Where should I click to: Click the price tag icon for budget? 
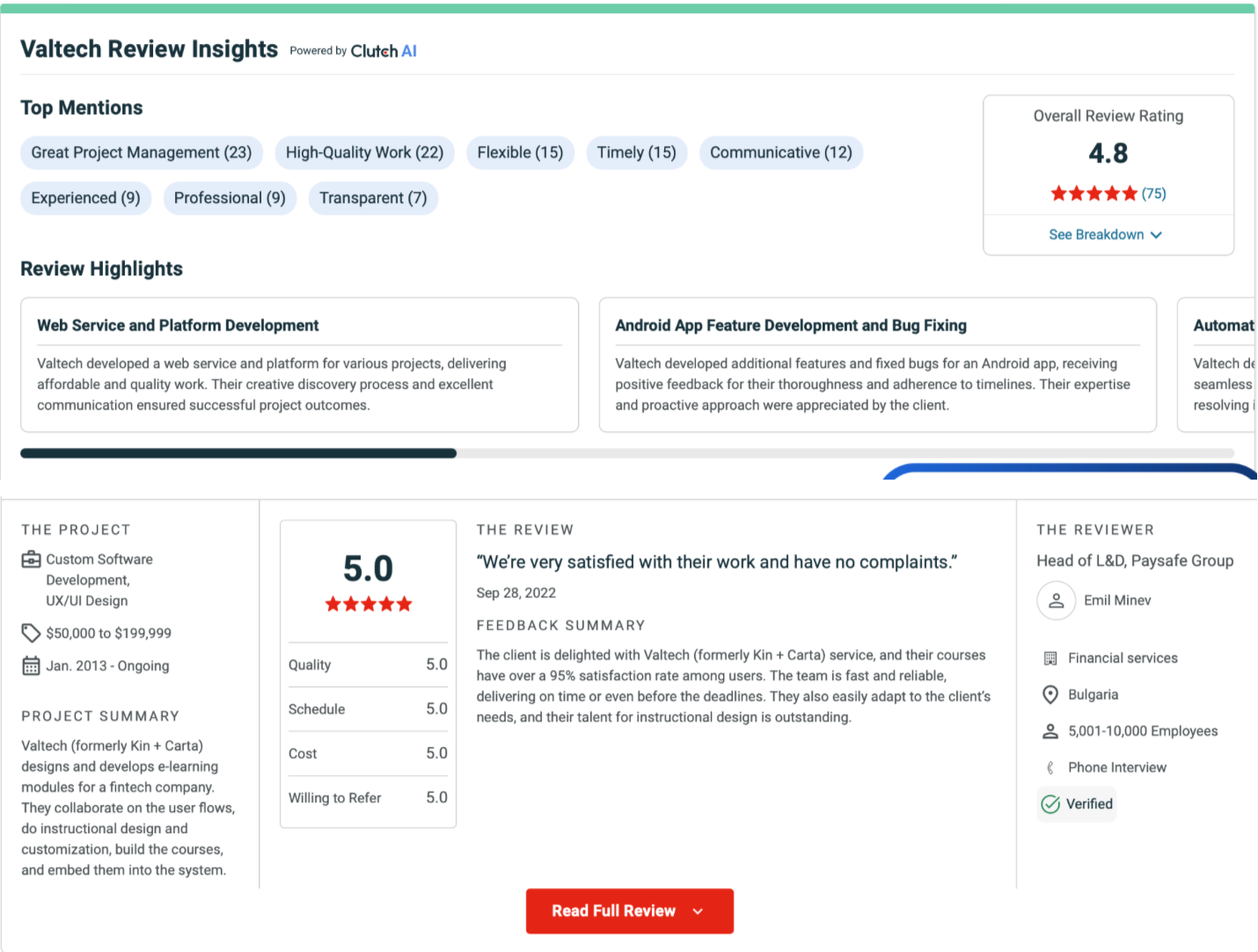point(31,633)
